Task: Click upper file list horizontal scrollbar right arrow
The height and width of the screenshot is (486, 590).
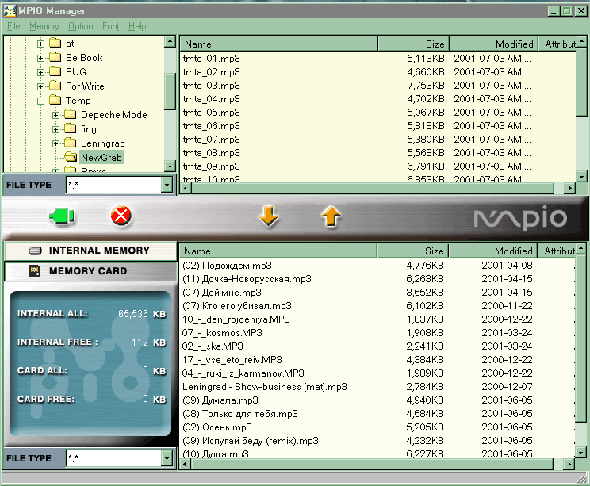Action: [x=570, y=188]
